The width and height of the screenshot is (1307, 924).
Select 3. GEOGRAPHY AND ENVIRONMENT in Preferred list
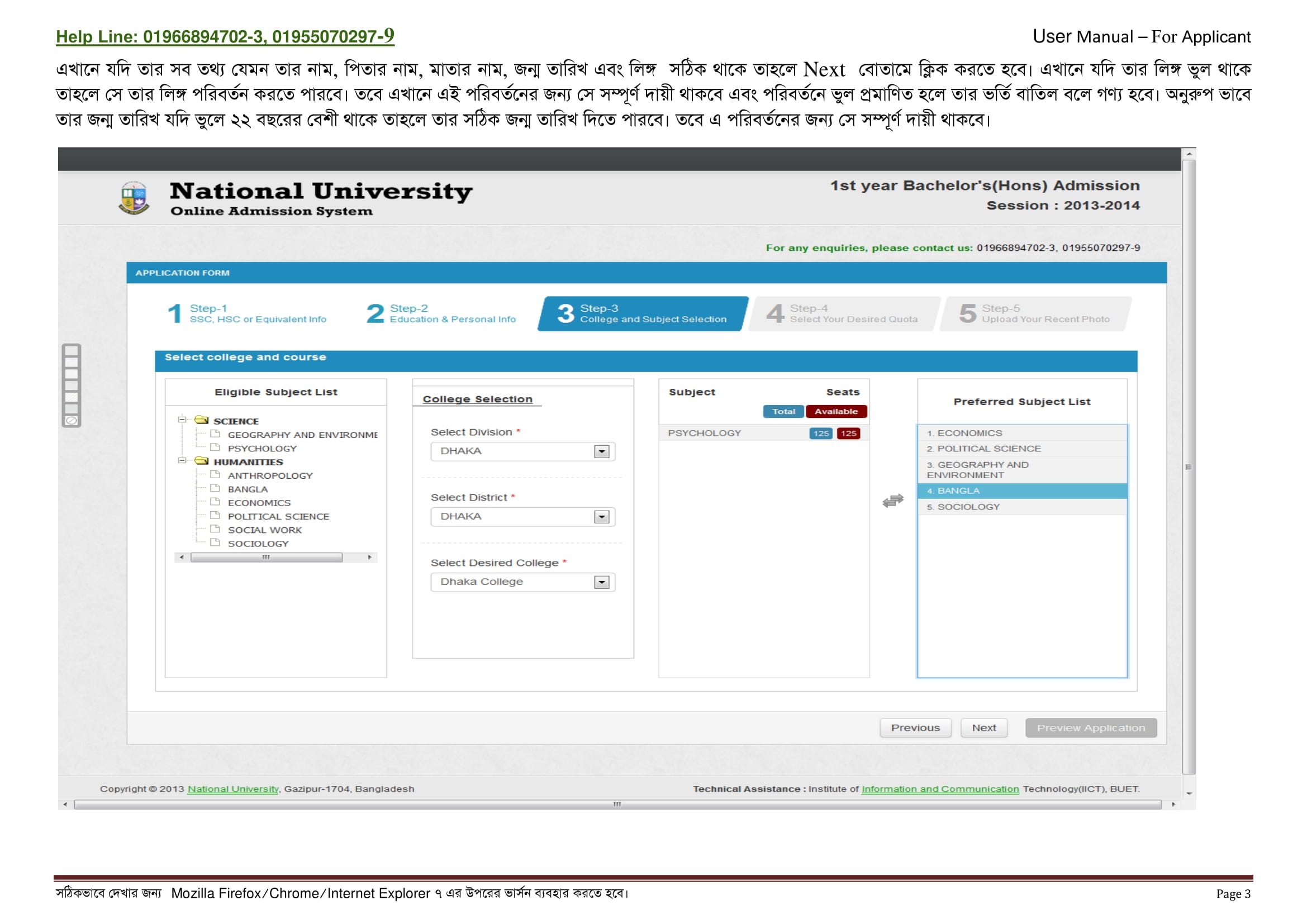point(1022,470)
